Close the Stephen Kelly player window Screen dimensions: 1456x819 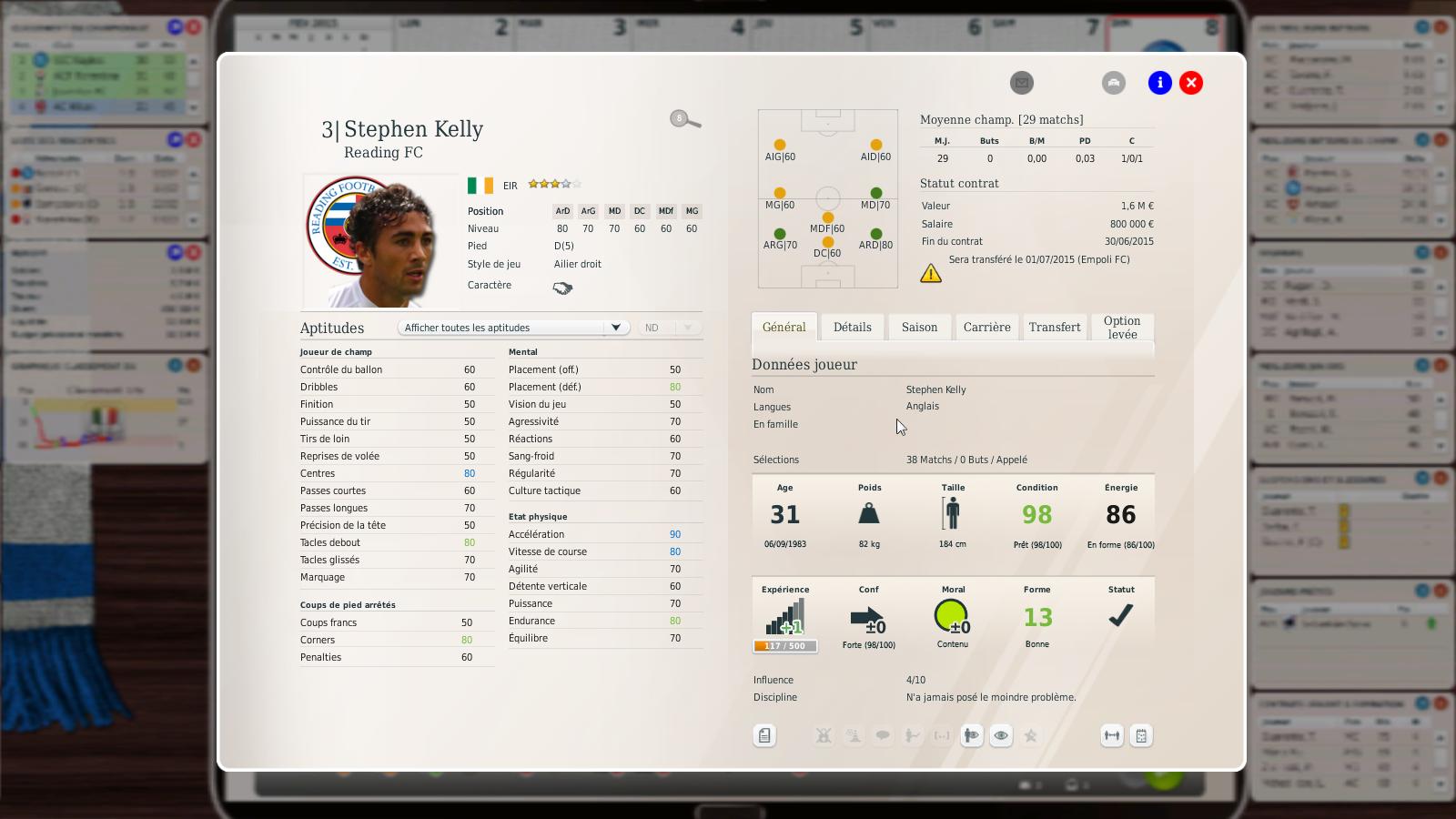click(1191, 83)
